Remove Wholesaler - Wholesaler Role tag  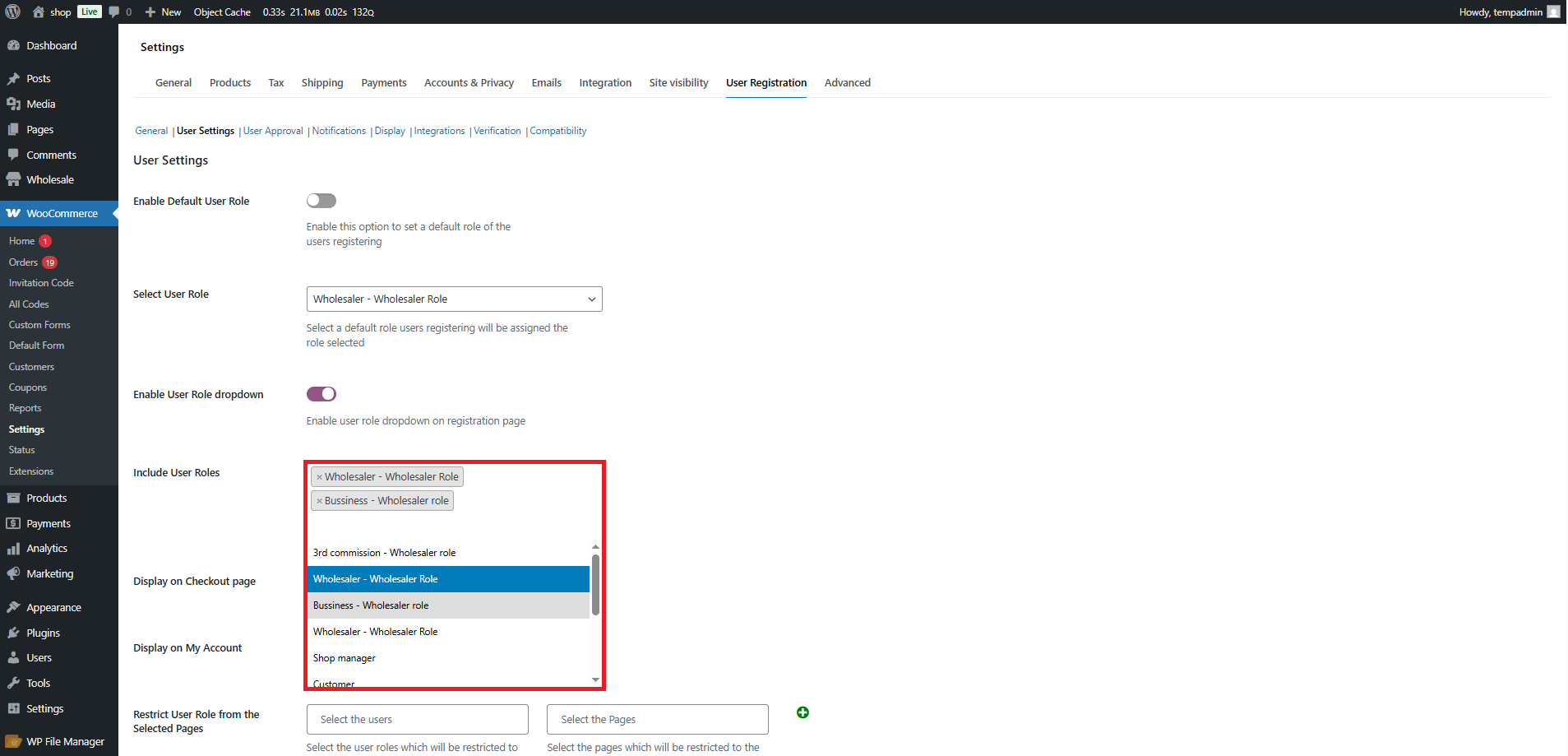319,477
